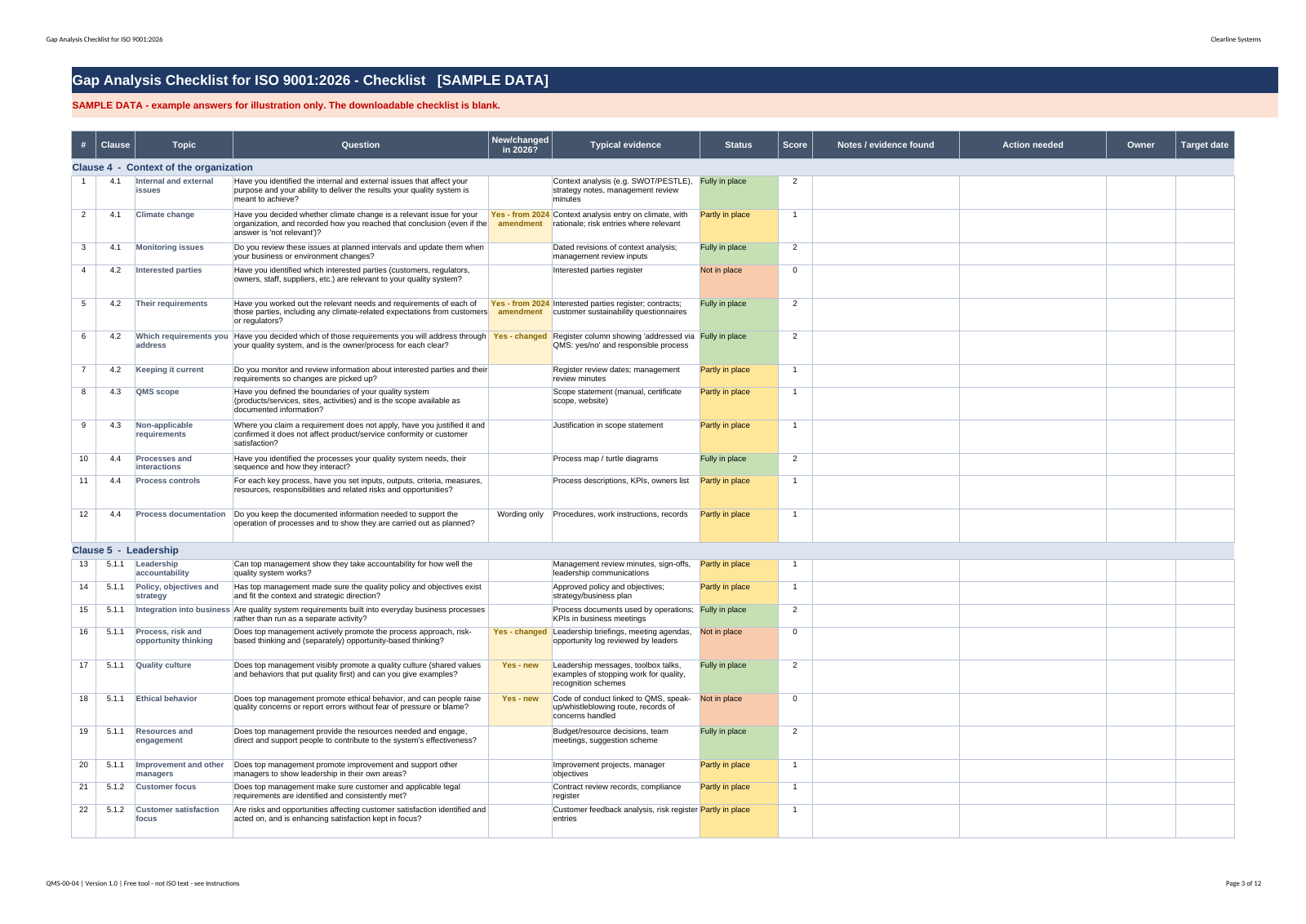Click the 'Resources and engagement' topic cell
Viewport: 1306px width, 924px height.
184,743
